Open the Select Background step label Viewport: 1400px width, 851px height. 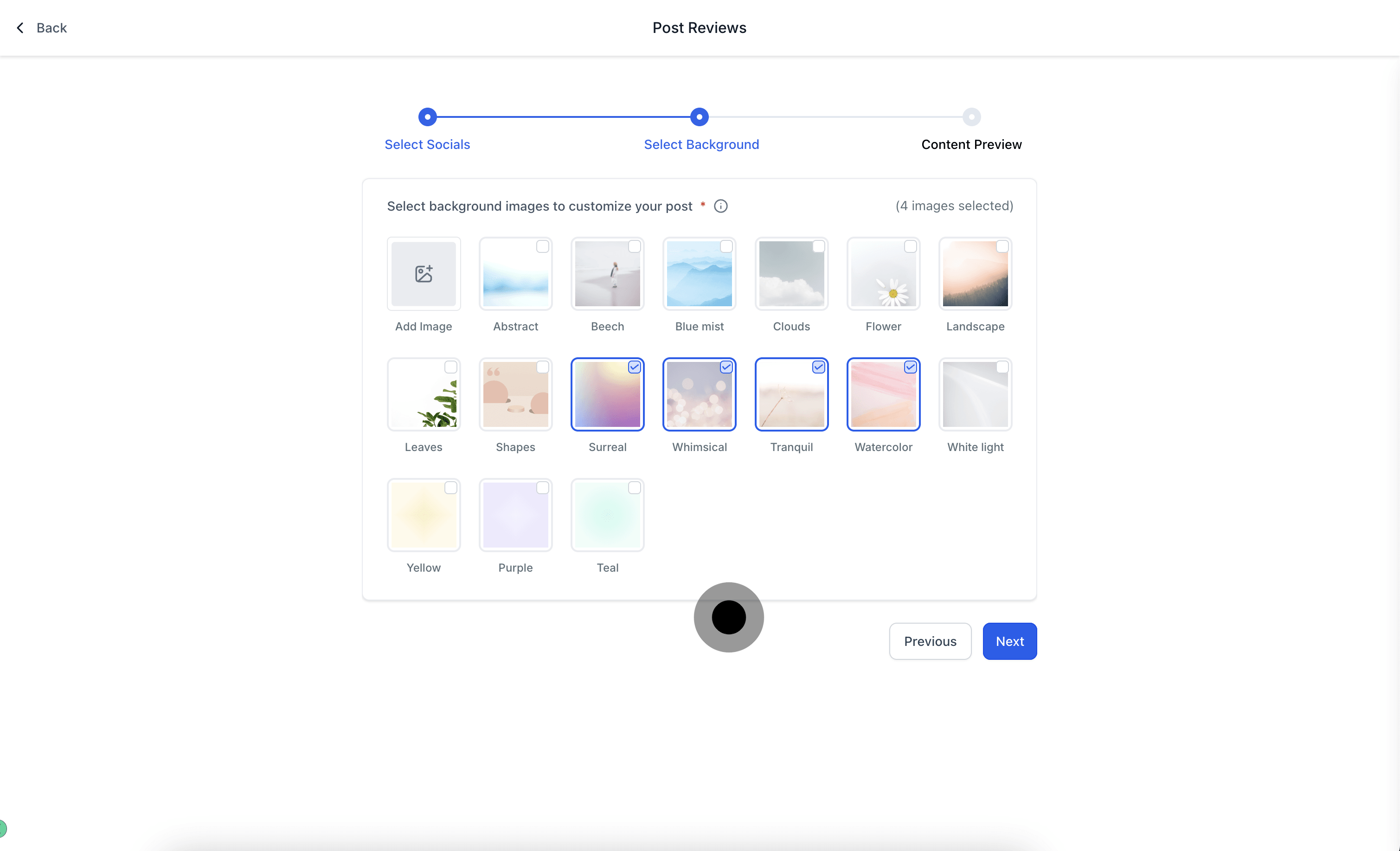point(700,144)
